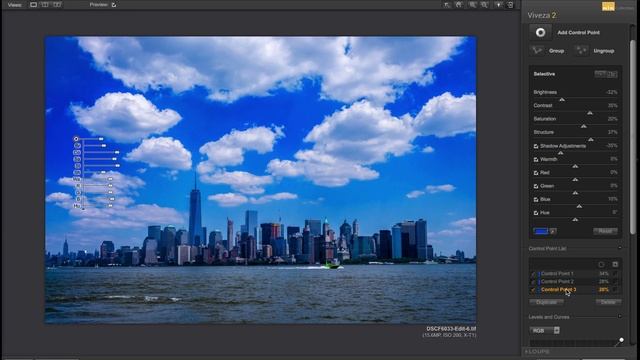
Task: Click the Ungroup control points icon
Action: click(581, 51)
